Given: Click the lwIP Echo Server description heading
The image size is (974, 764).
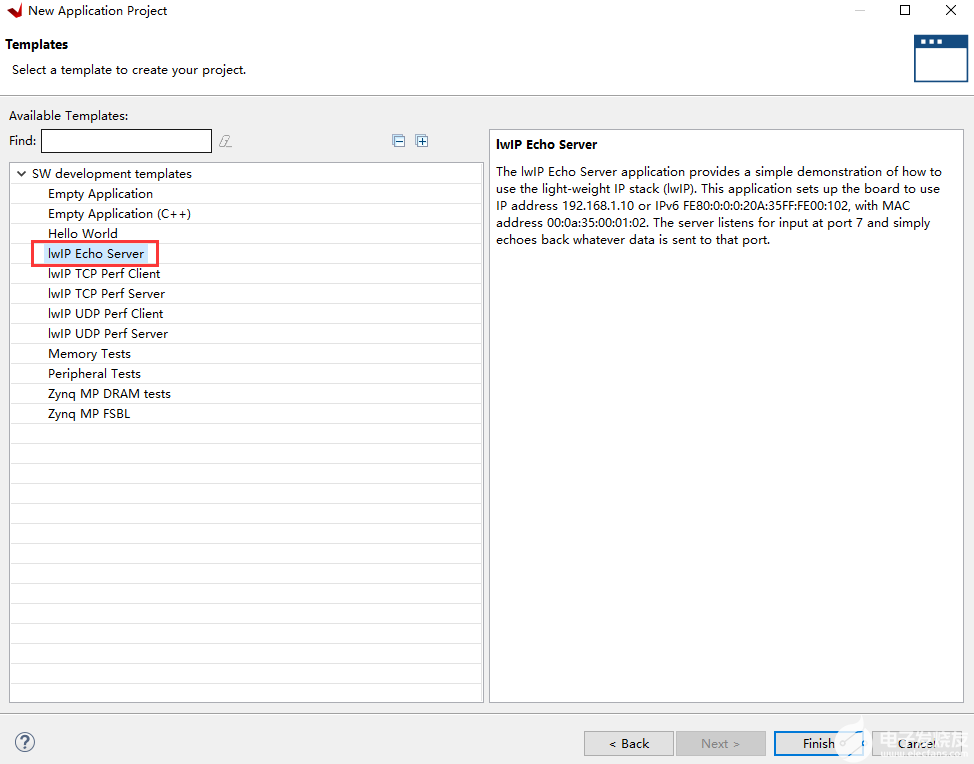Looking at the screenshot, I should click(547, 145).
